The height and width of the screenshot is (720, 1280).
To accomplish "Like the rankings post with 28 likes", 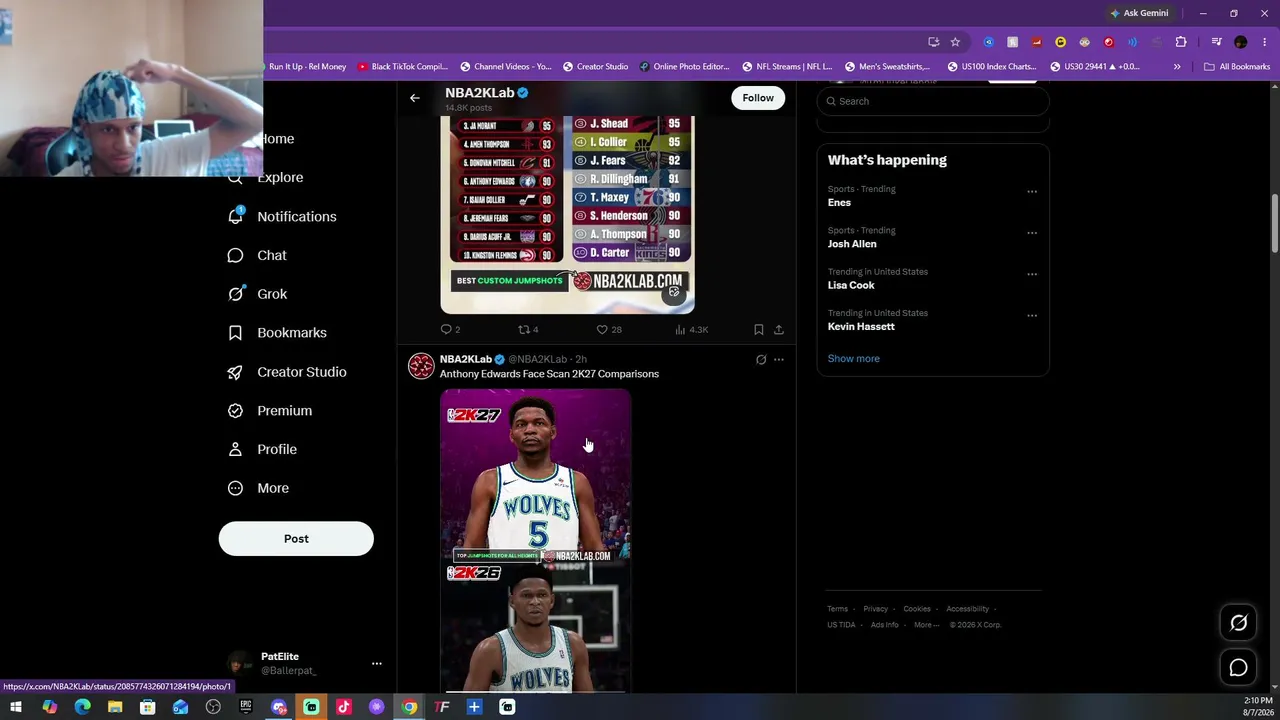I will (x=609, y=329).
